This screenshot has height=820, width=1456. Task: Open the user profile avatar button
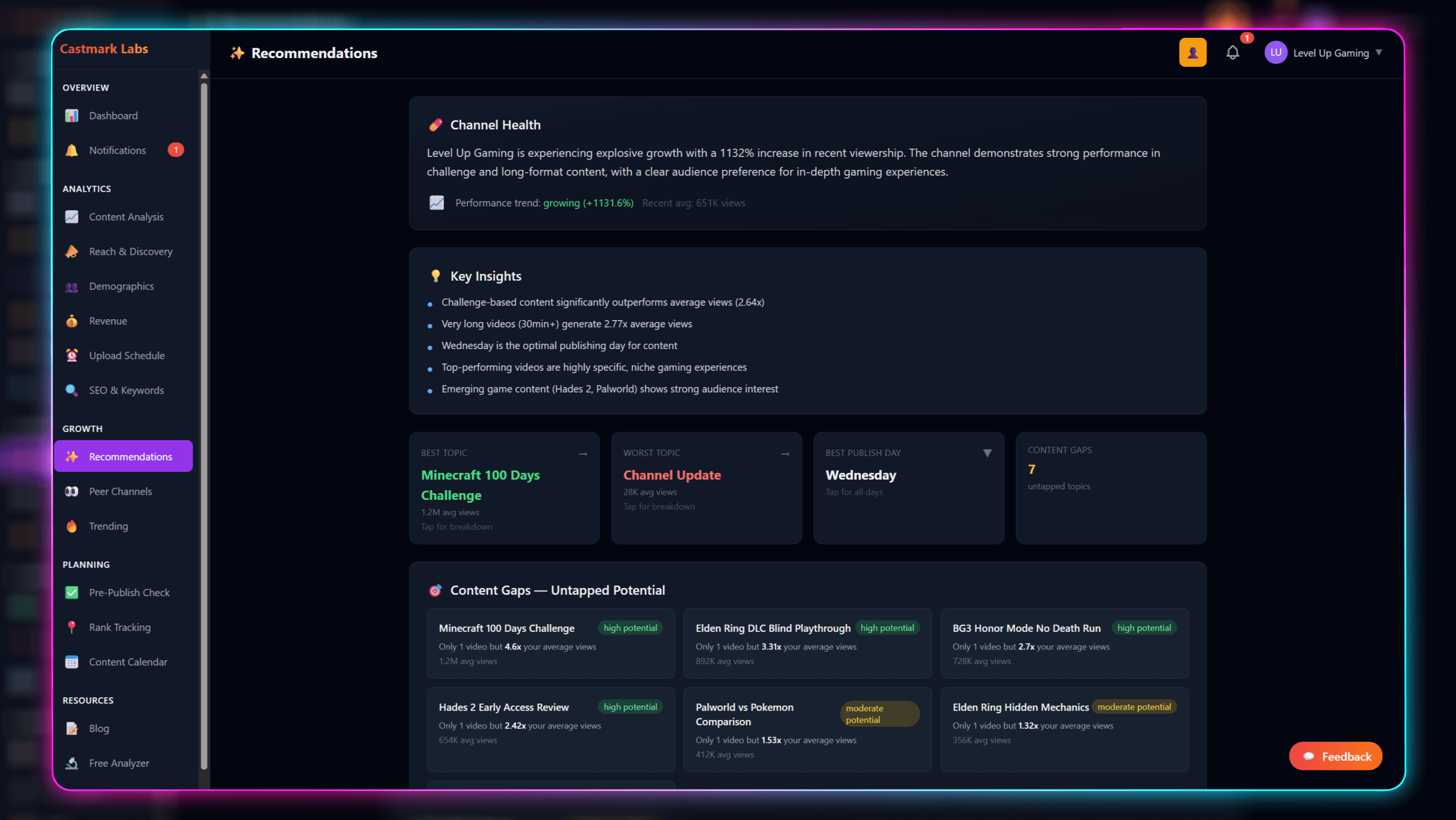[x=1192, y=52]
